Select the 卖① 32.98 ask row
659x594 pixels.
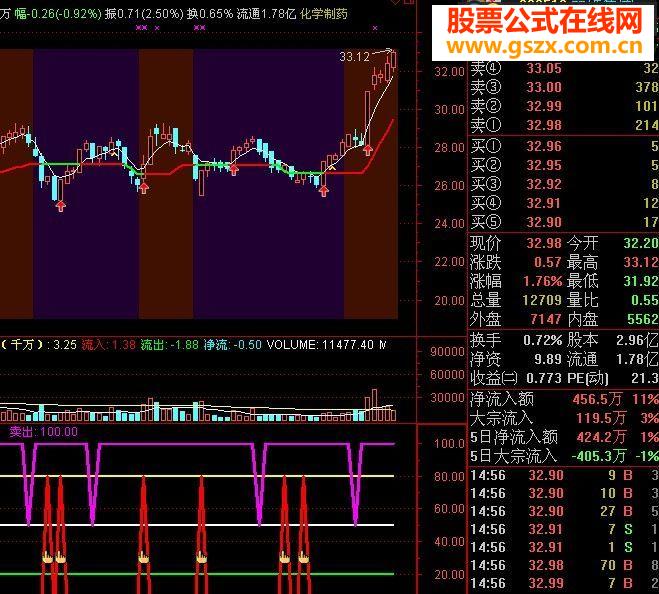click(x=563, y=125)
